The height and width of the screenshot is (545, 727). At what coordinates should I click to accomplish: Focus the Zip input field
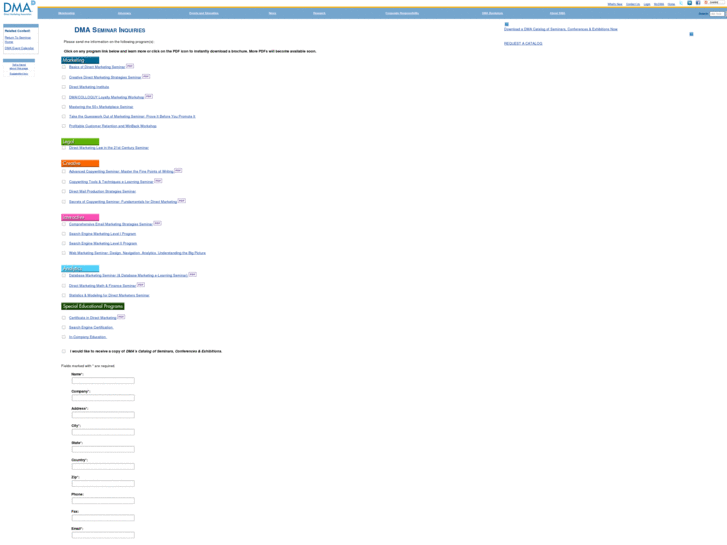pos(103,483)
